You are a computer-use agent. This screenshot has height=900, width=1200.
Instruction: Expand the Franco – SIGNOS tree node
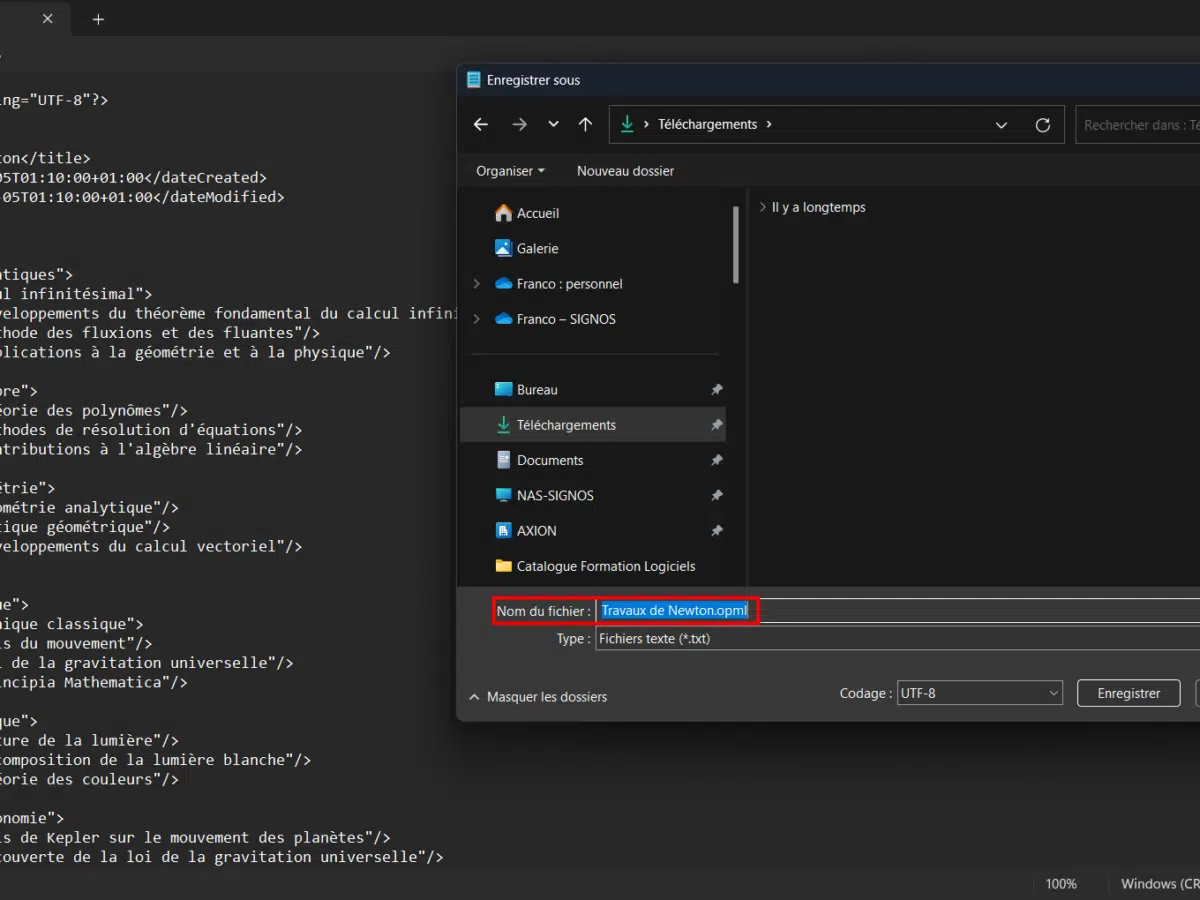click(477, 319)
